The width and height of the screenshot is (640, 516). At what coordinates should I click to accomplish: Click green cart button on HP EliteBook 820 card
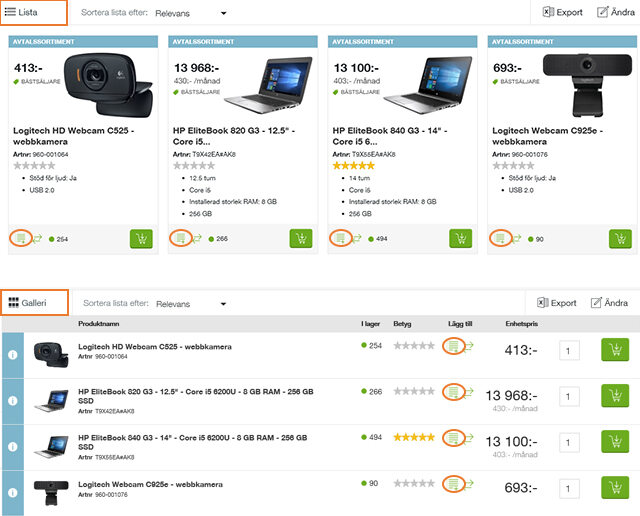(x=300, y=239)
